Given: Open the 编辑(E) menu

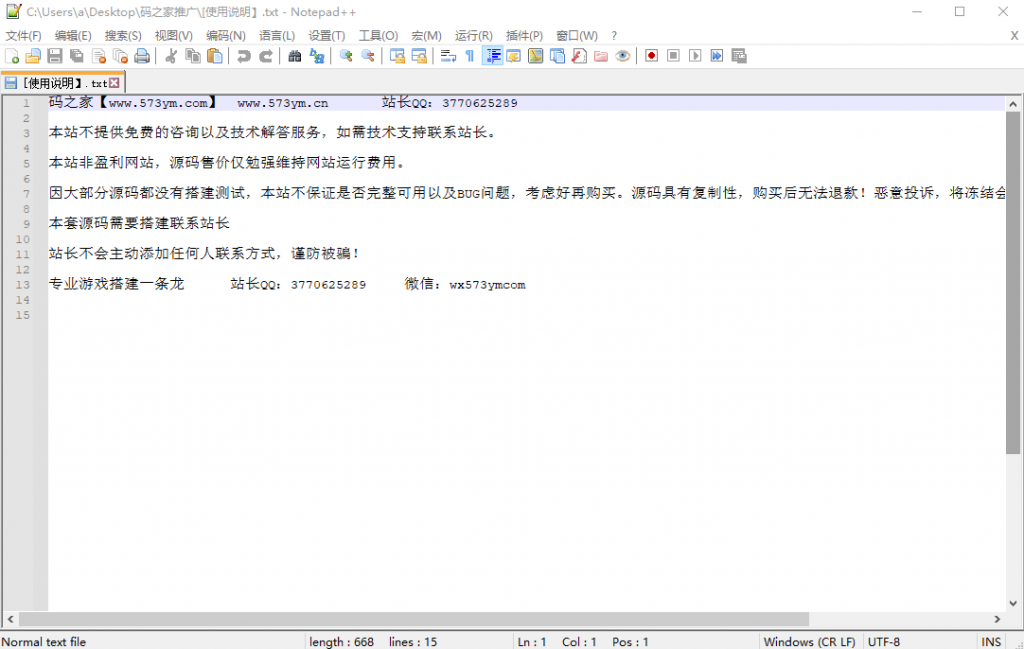Looking at the screenshot, I should coord(73,36).
